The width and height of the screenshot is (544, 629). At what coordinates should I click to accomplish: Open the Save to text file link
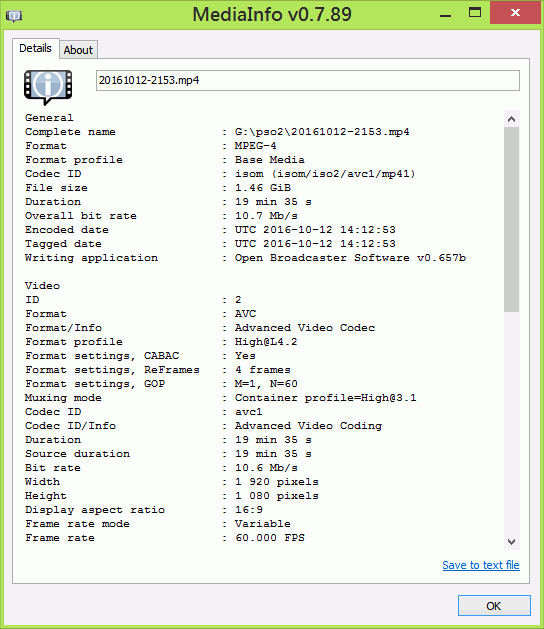click(x=481, y=565)
